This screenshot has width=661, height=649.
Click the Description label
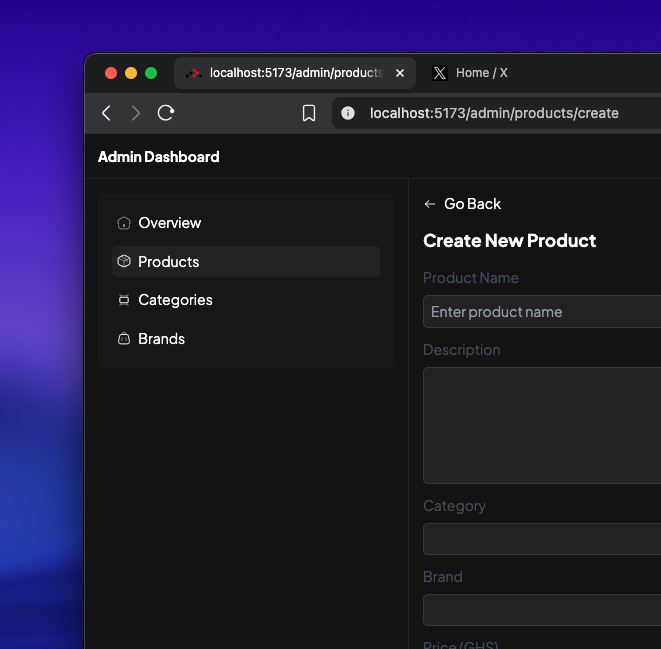click(x=462, y=350)
